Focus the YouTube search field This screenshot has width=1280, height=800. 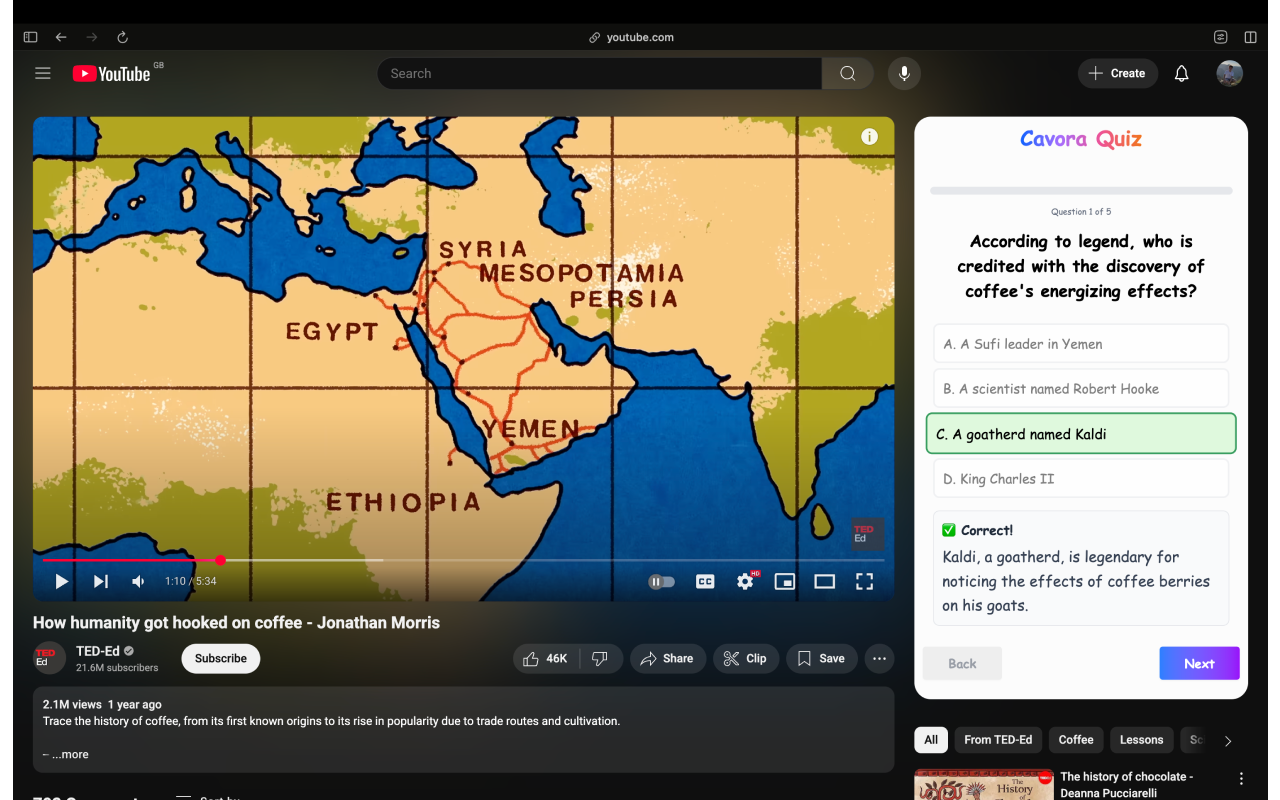pyautogui.click(x=600, y=73)
